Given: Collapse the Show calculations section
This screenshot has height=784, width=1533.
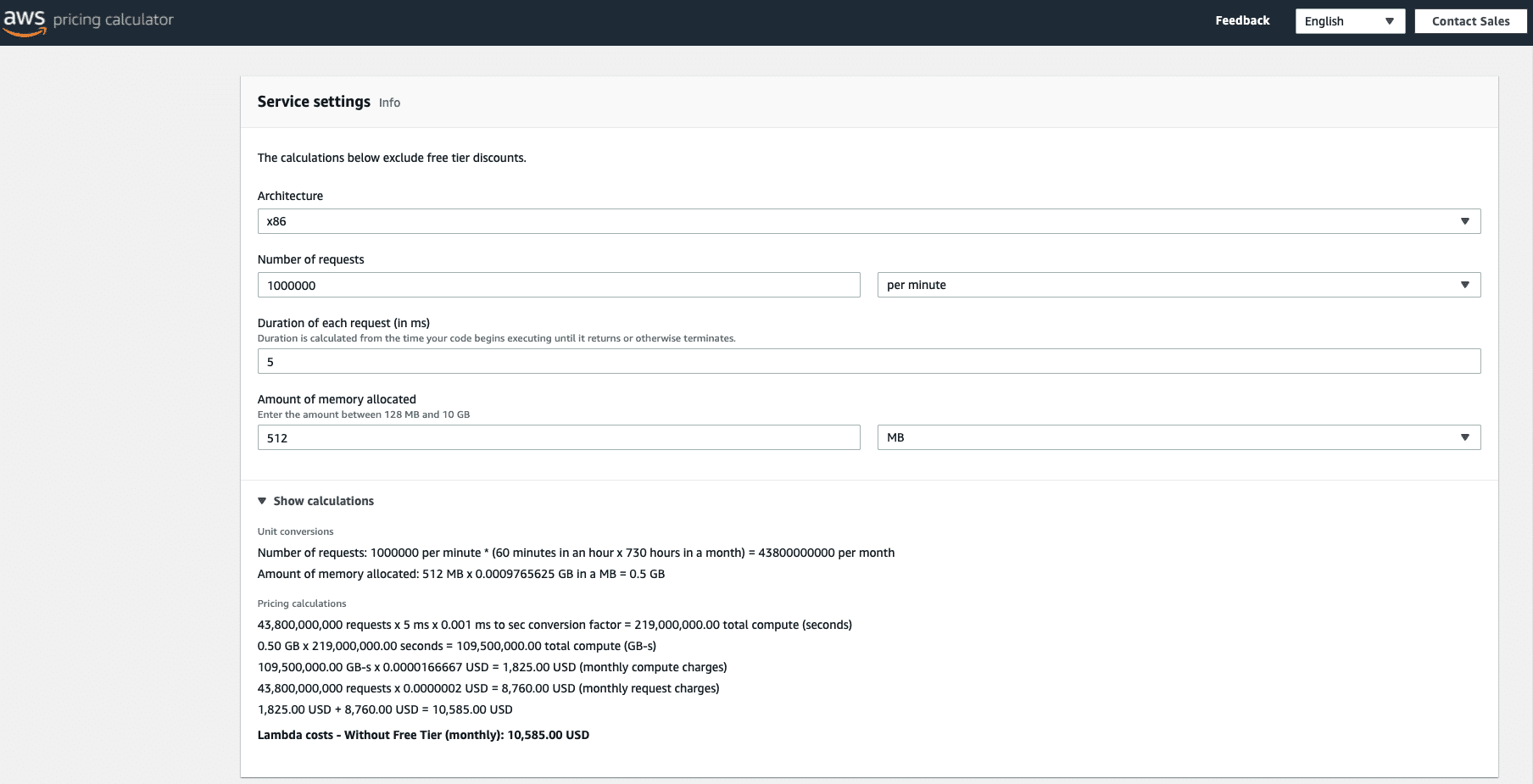Looking at the screenshot, I should [315, 501].
